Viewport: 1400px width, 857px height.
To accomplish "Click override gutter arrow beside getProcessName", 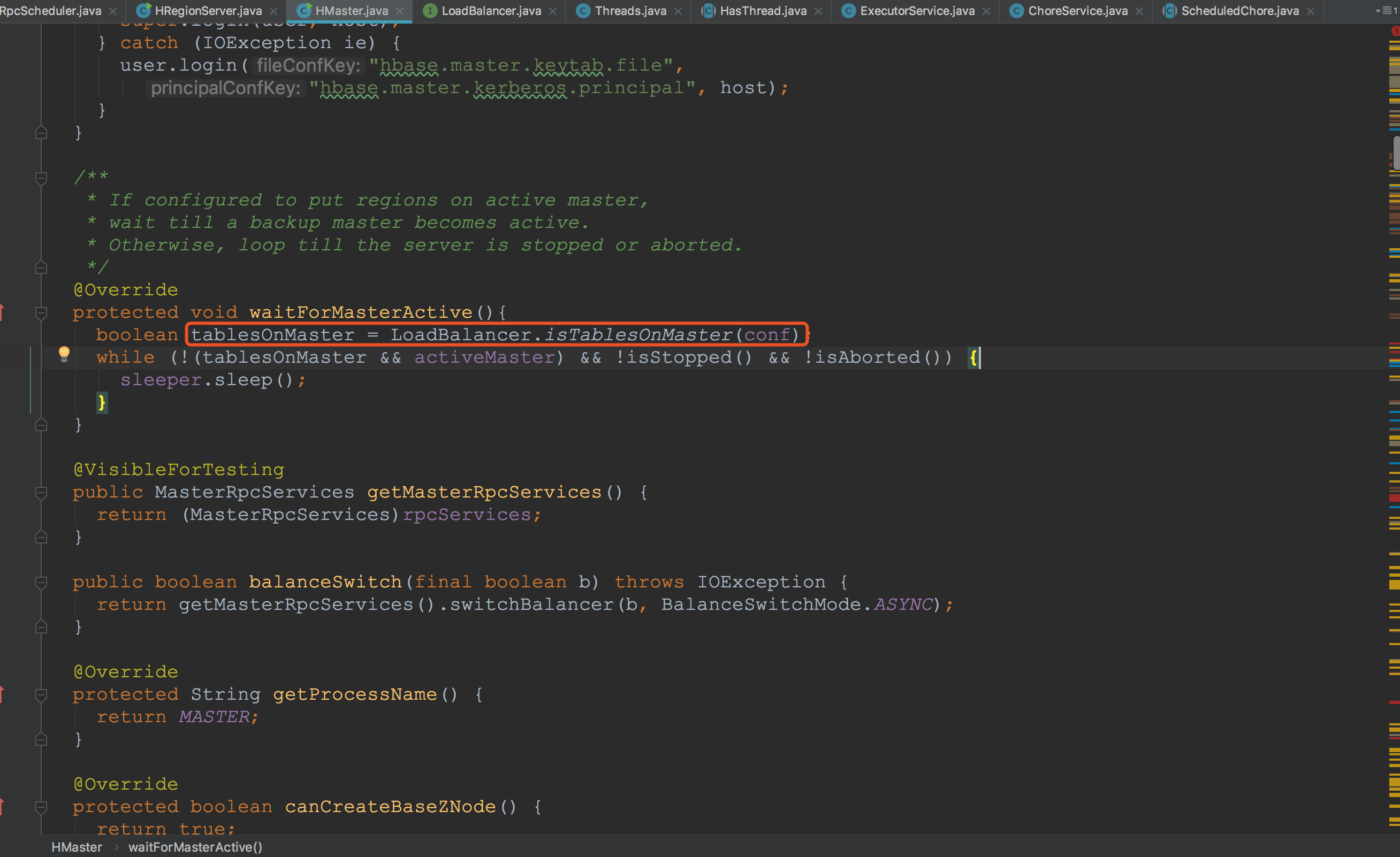I will click(2, 693).
